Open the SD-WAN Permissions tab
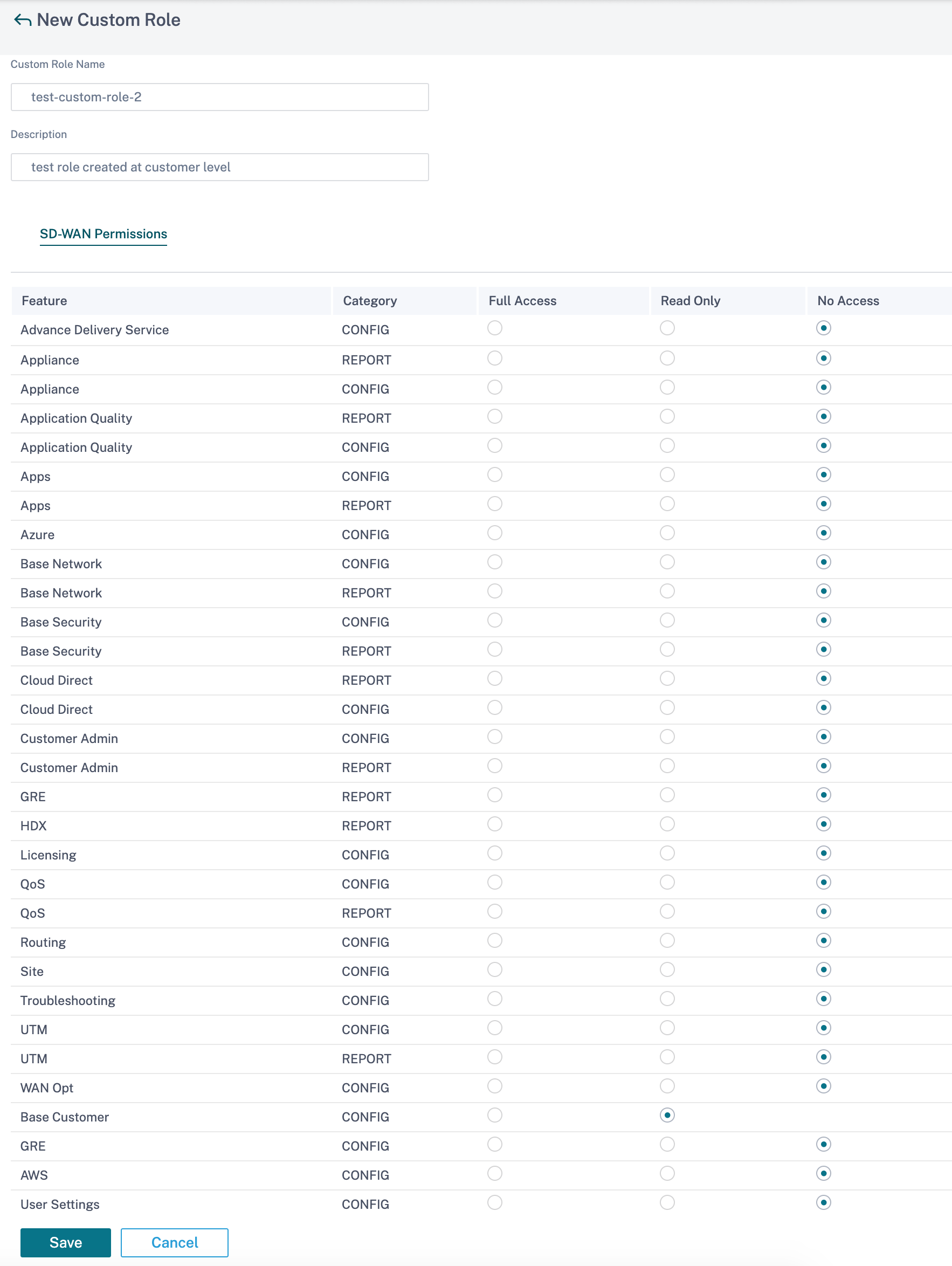This screenshot has height=1266, width=952. tap(104, 234)
